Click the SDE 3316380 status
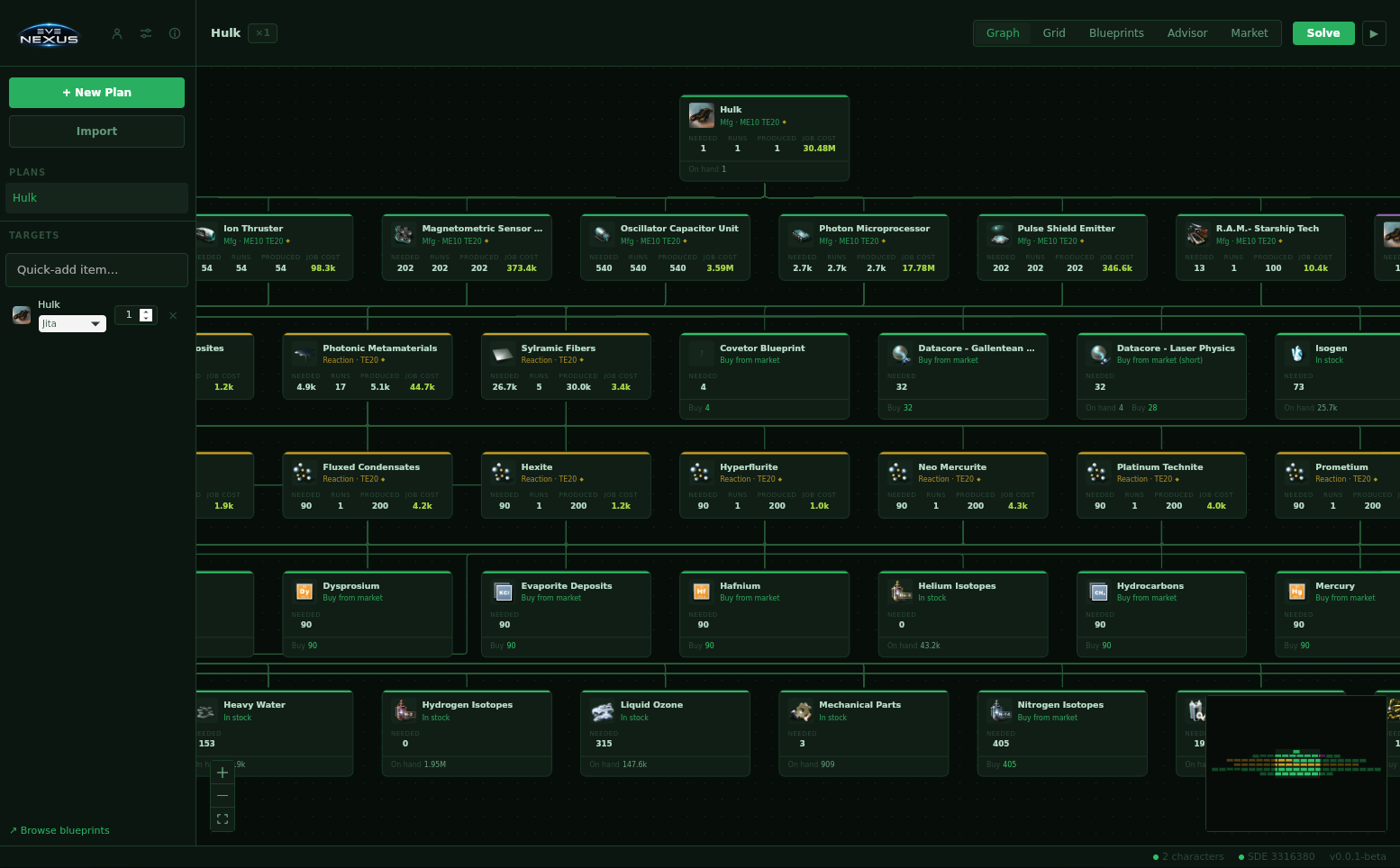Viewport: 1400px width, 868px height. 1277,856
